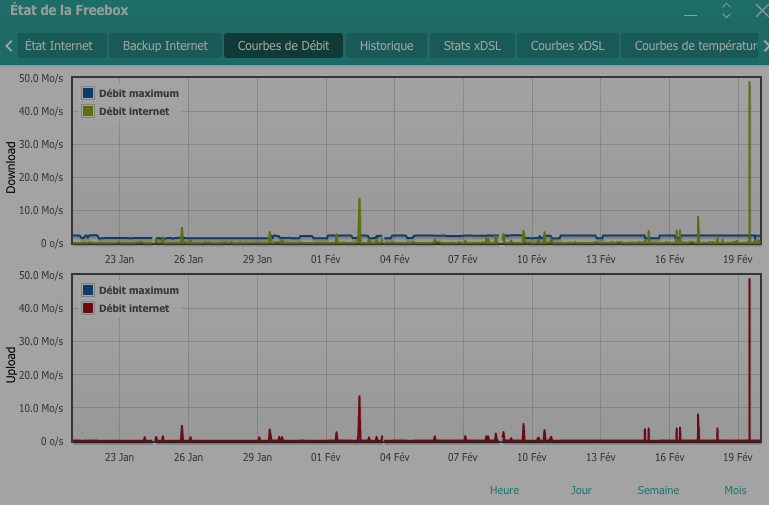Close the État de la Freebox window

762,11
